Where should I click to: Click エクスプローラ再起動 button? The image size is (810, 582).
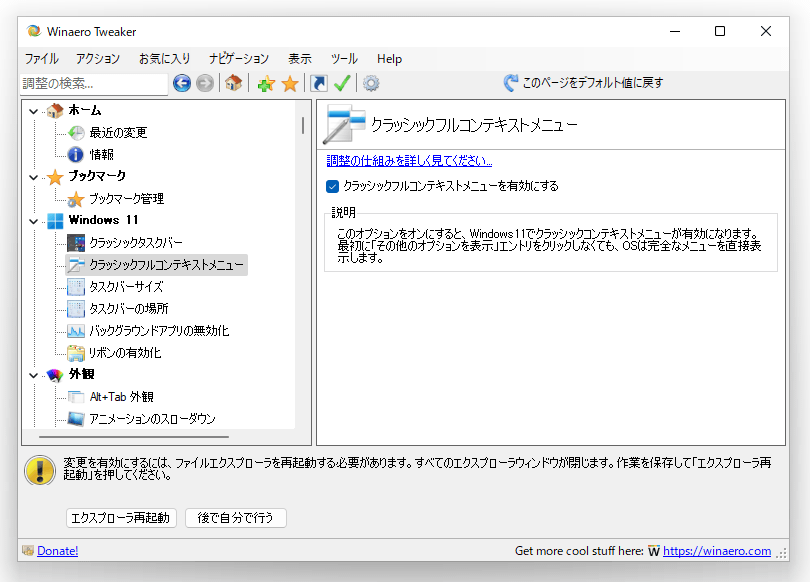121,517
